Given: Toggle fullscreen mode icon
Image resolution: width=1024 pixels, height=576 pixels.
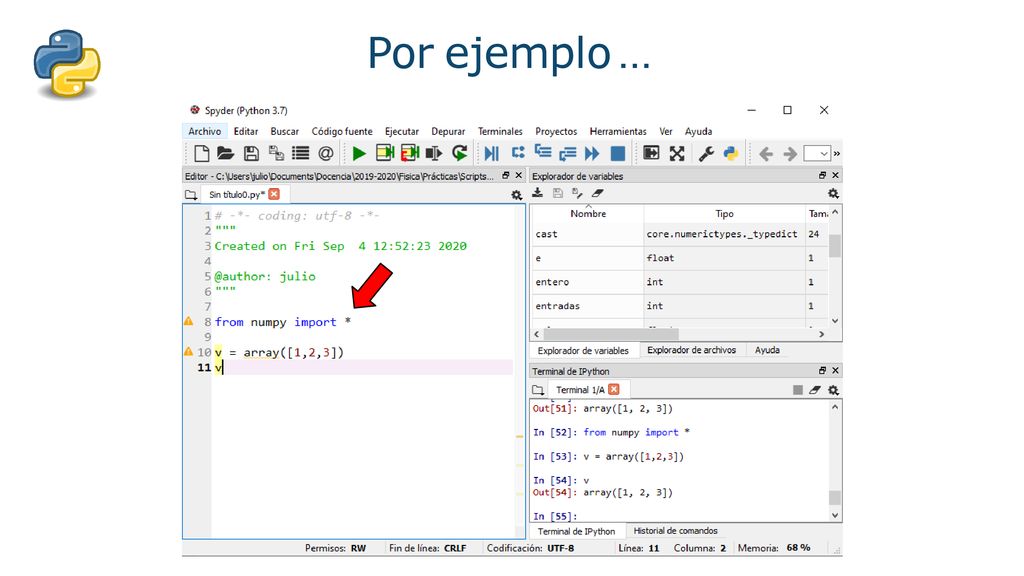Looking at the screenshot, I should 677,153.
